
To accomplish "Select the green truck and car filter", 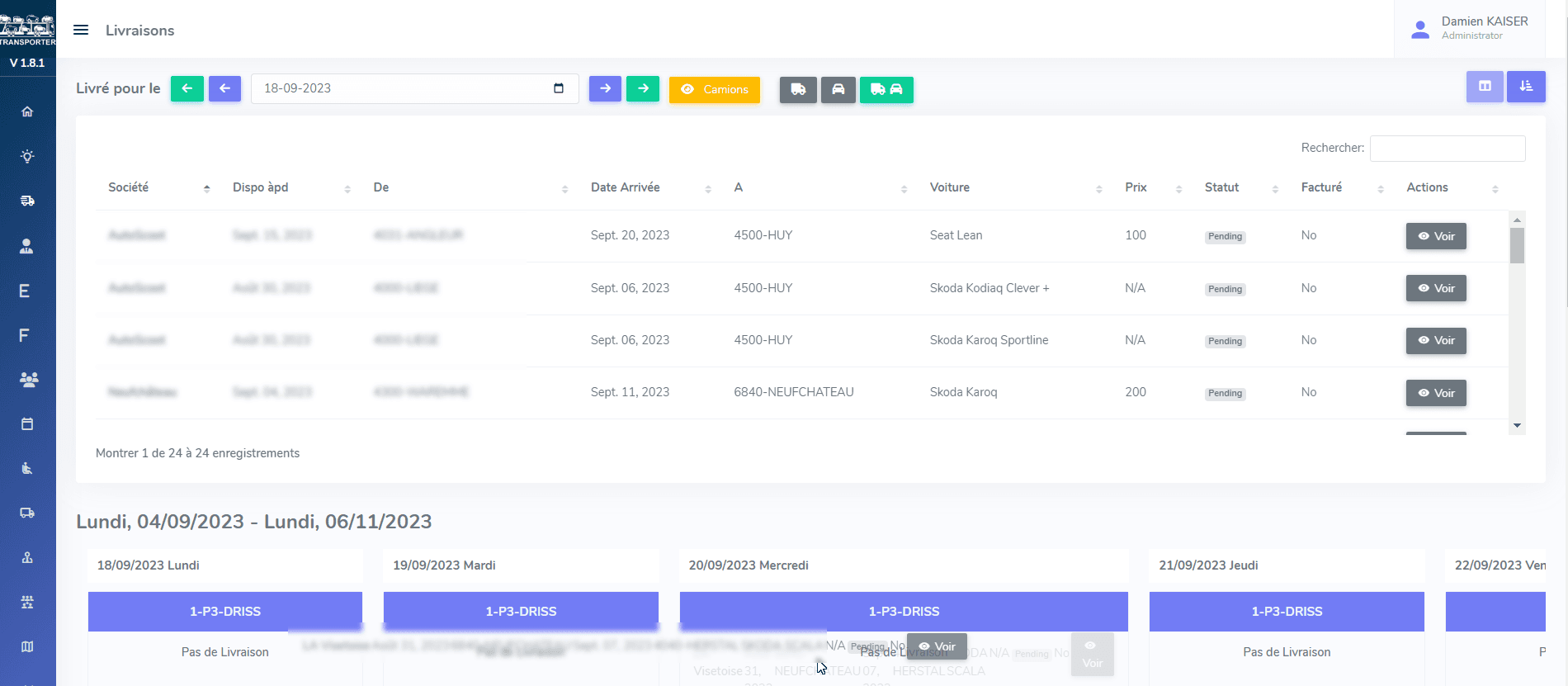I will coord(886,89).
